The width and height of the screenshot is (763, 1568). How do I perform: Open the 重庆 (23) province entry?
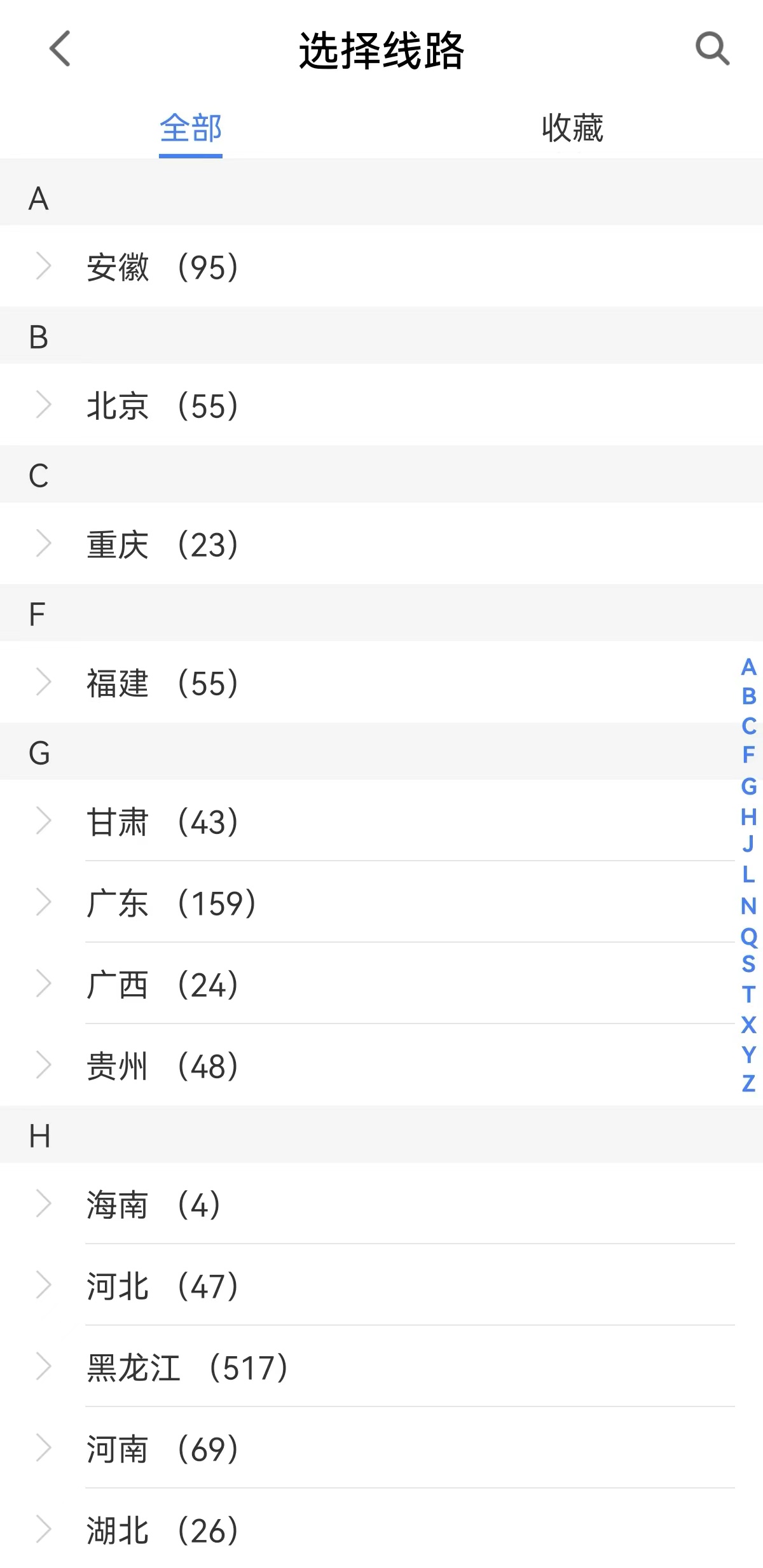pos(162,545)
